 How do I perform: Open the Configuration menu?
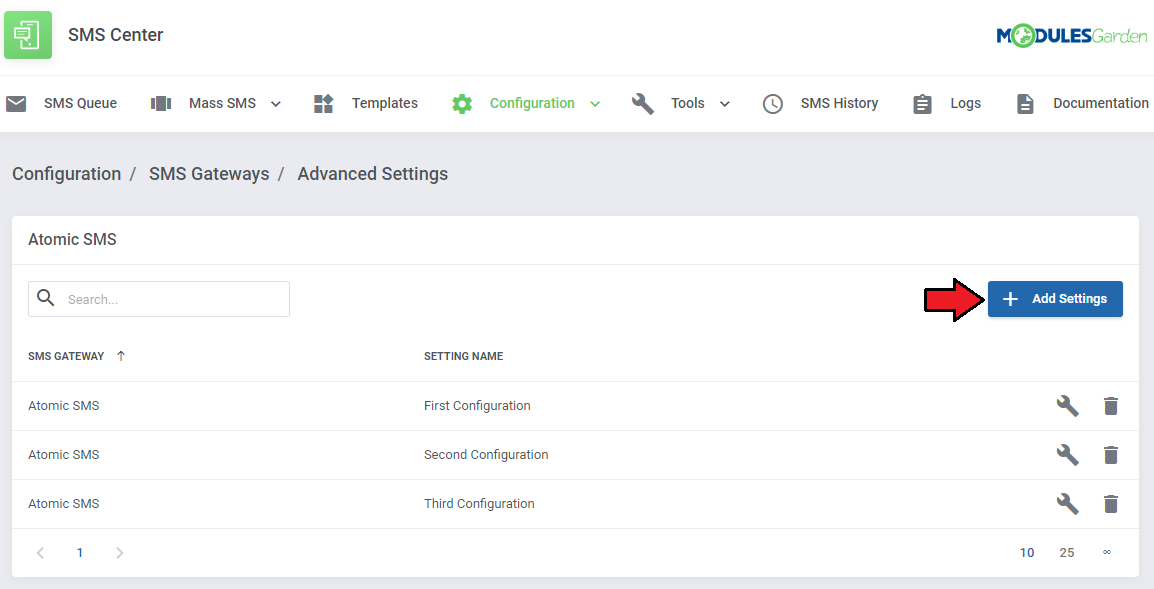[532, 103]
